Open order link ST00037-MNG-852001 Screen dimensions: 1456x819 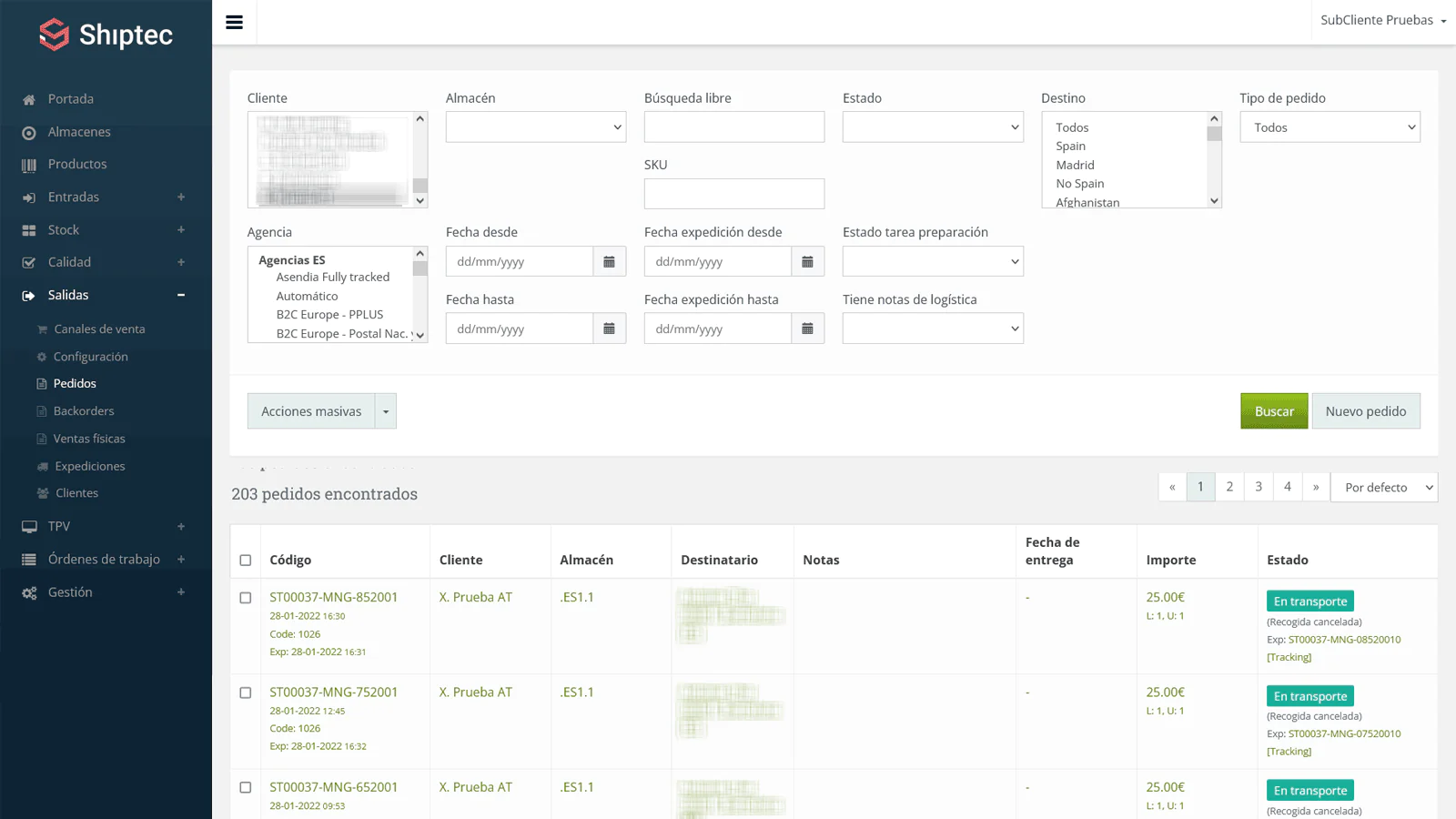[x=334, y=598]
